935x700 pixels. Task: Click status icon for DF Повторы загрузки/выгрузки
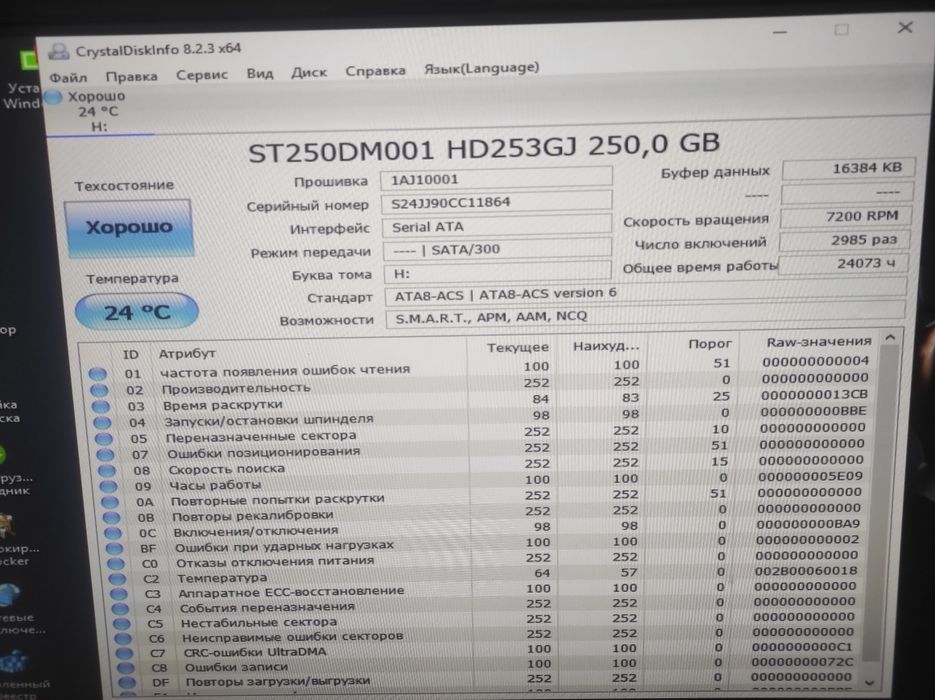pyautogui.click(x=127, y=682)
